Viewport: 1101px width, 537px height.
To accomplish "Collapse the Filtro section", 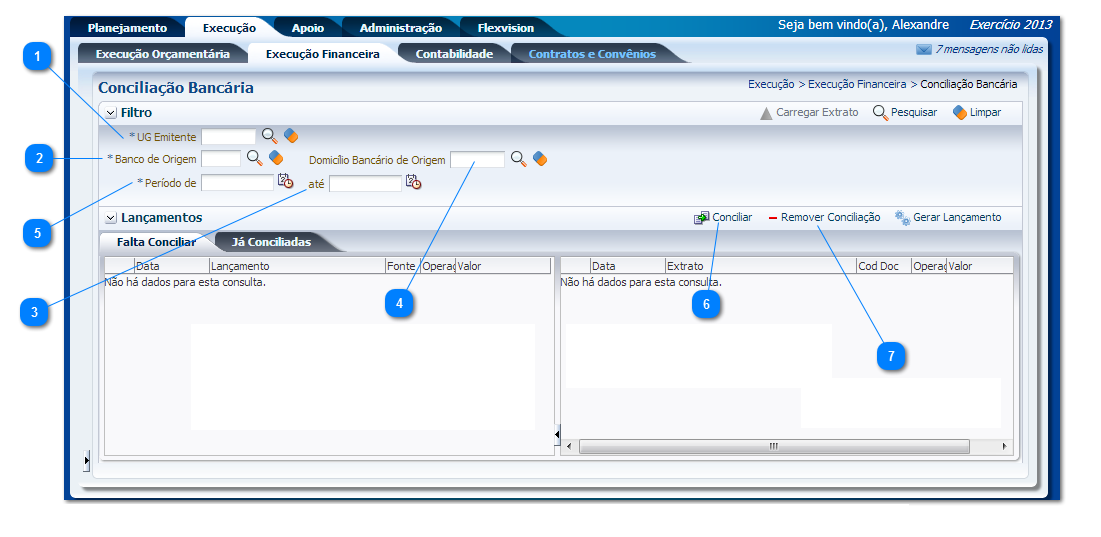I will 111,113.
